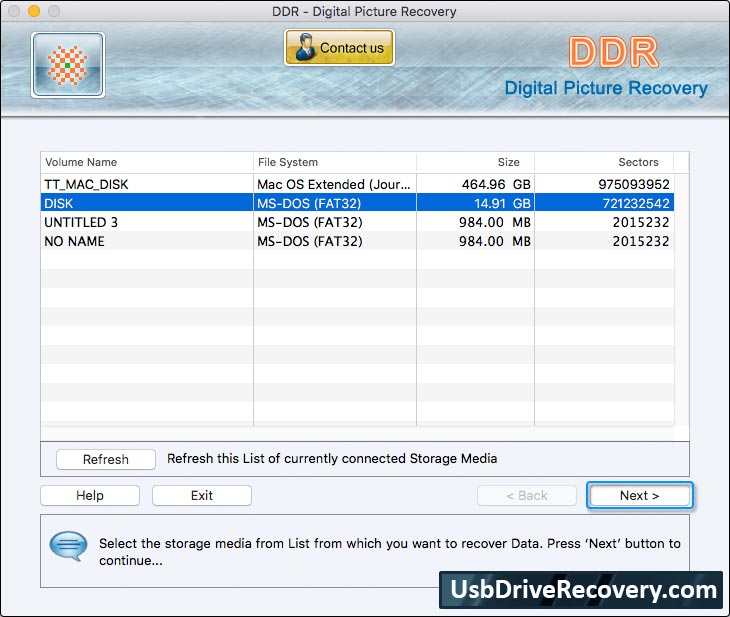Click 984.00 MB in UNTITLED 3 row
Viewport: 730px width, 617px height.
475,223
